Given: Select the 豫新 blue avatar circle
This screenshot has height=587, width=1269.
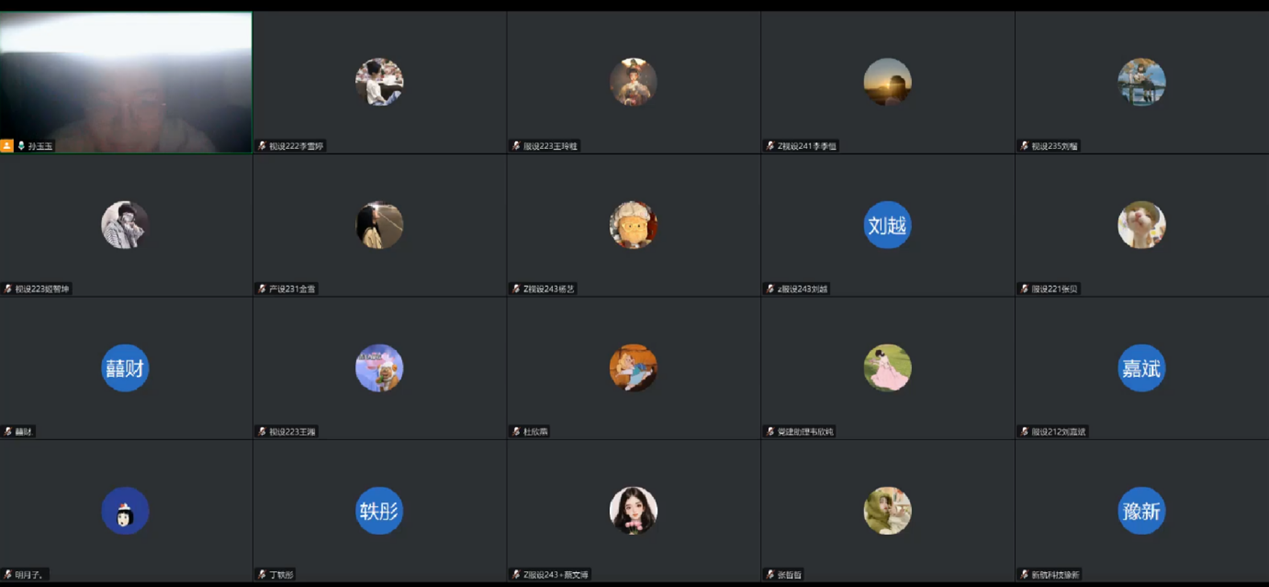Looking at the screenshot, I should click(x=1141, y=511).
